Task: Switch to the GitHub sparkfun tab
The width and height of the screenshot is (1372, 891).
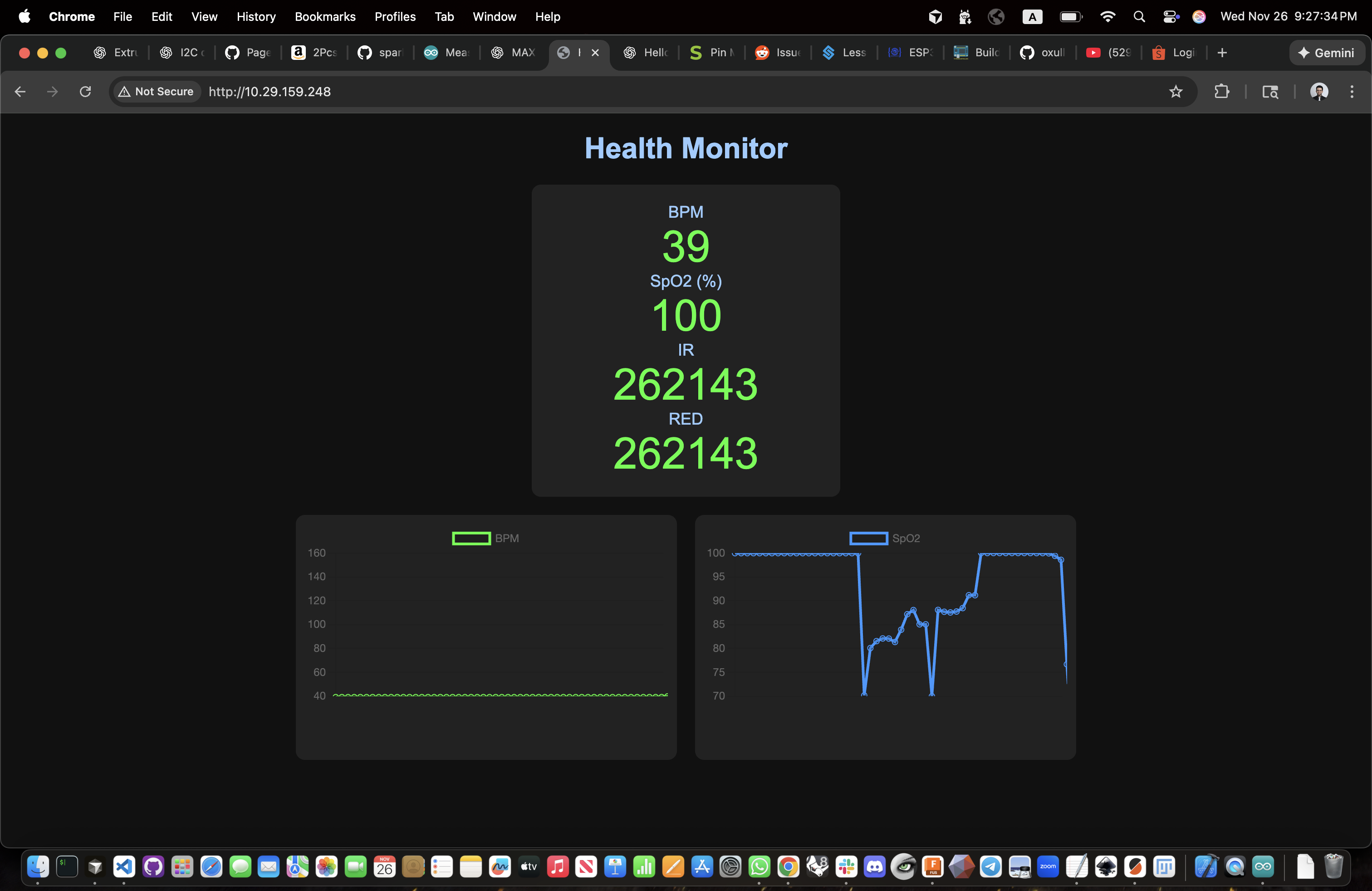Action: [381, 53]
